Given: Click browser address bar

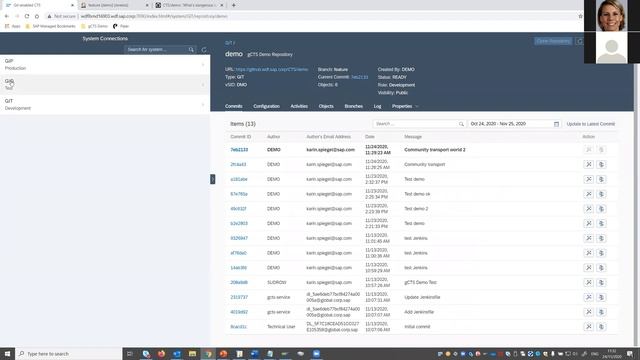Looking at the screenshot, I should pyautogui.click(x=310, y=16).
